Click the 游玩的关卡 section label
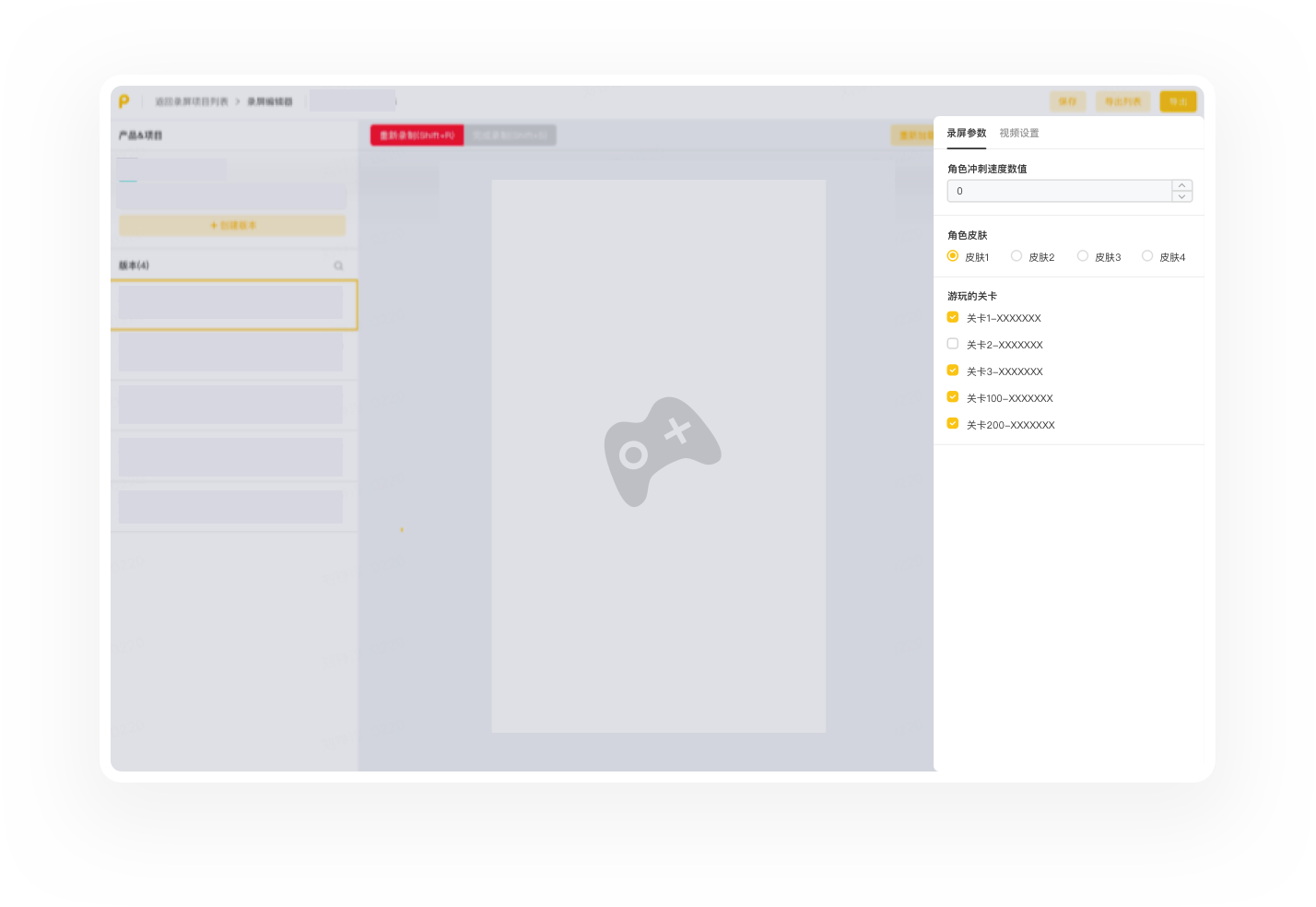1316x907 pixels. pos(972,296)
